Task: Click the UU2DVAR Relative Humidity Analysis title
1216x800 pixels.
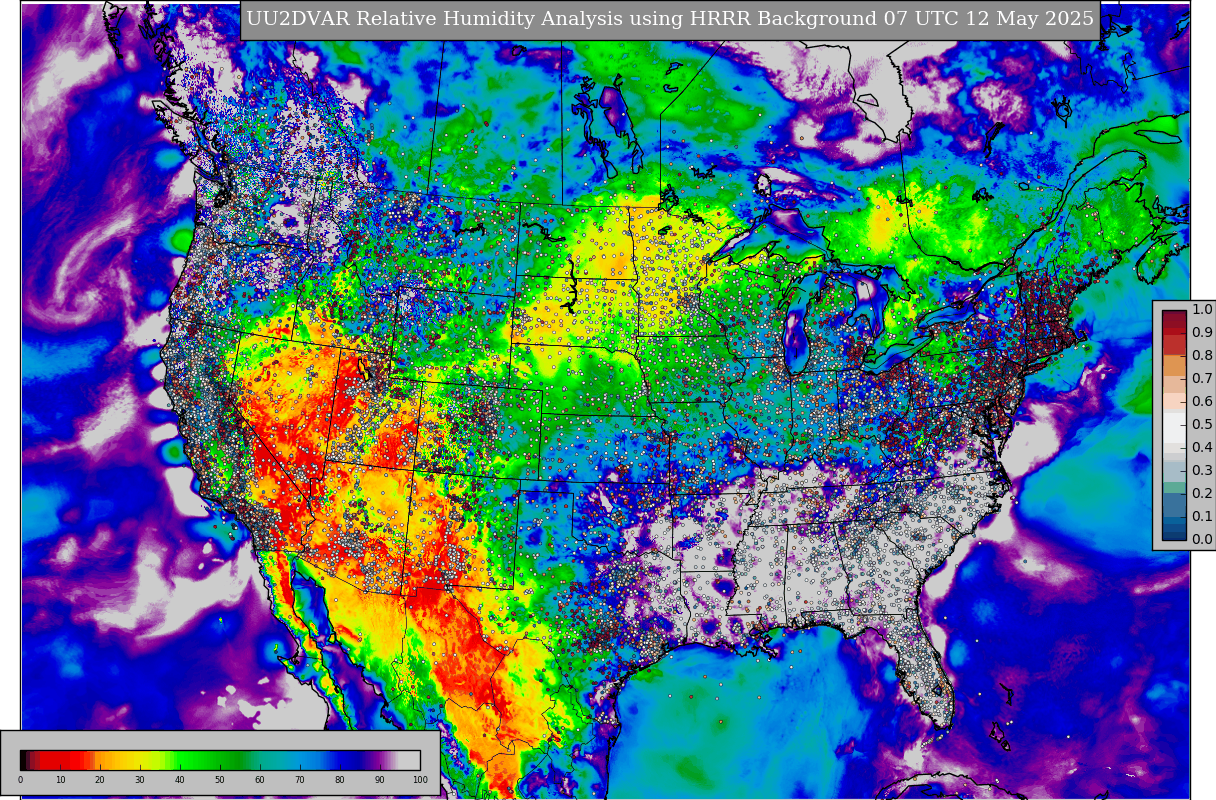Action: [x=670, y=19]
